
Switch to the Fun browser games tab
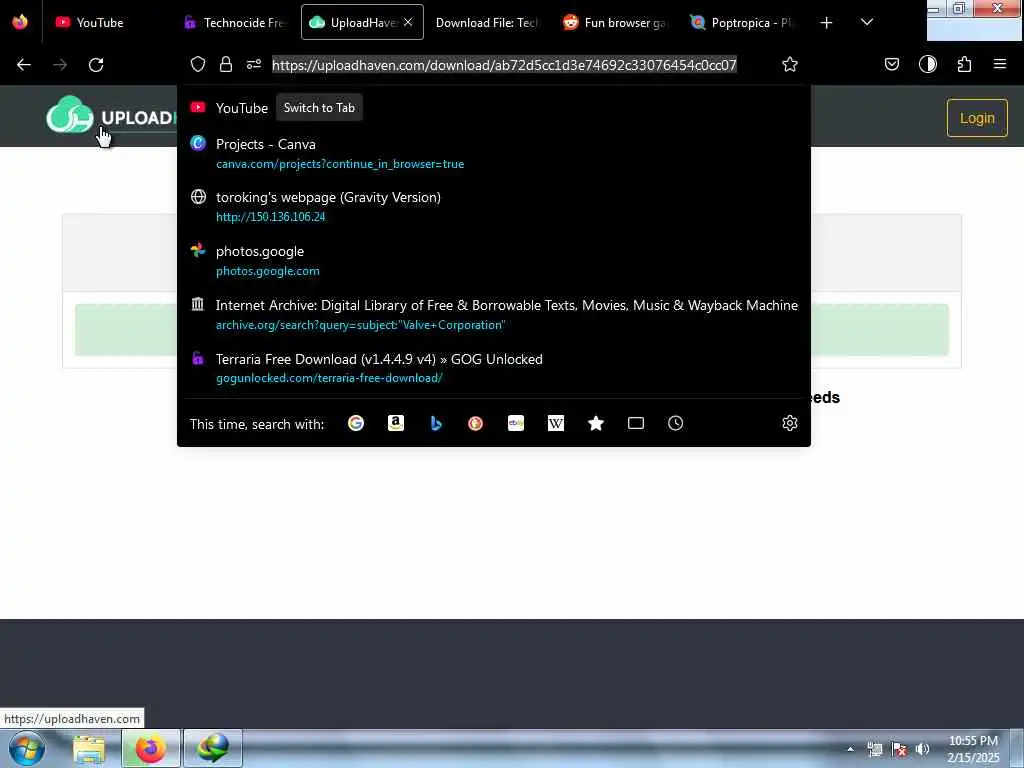coord(616,22)
